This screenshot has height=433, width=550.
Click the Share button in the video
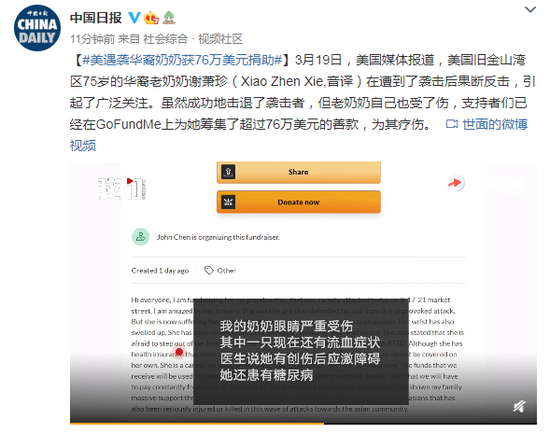click(x=299, y=172)
